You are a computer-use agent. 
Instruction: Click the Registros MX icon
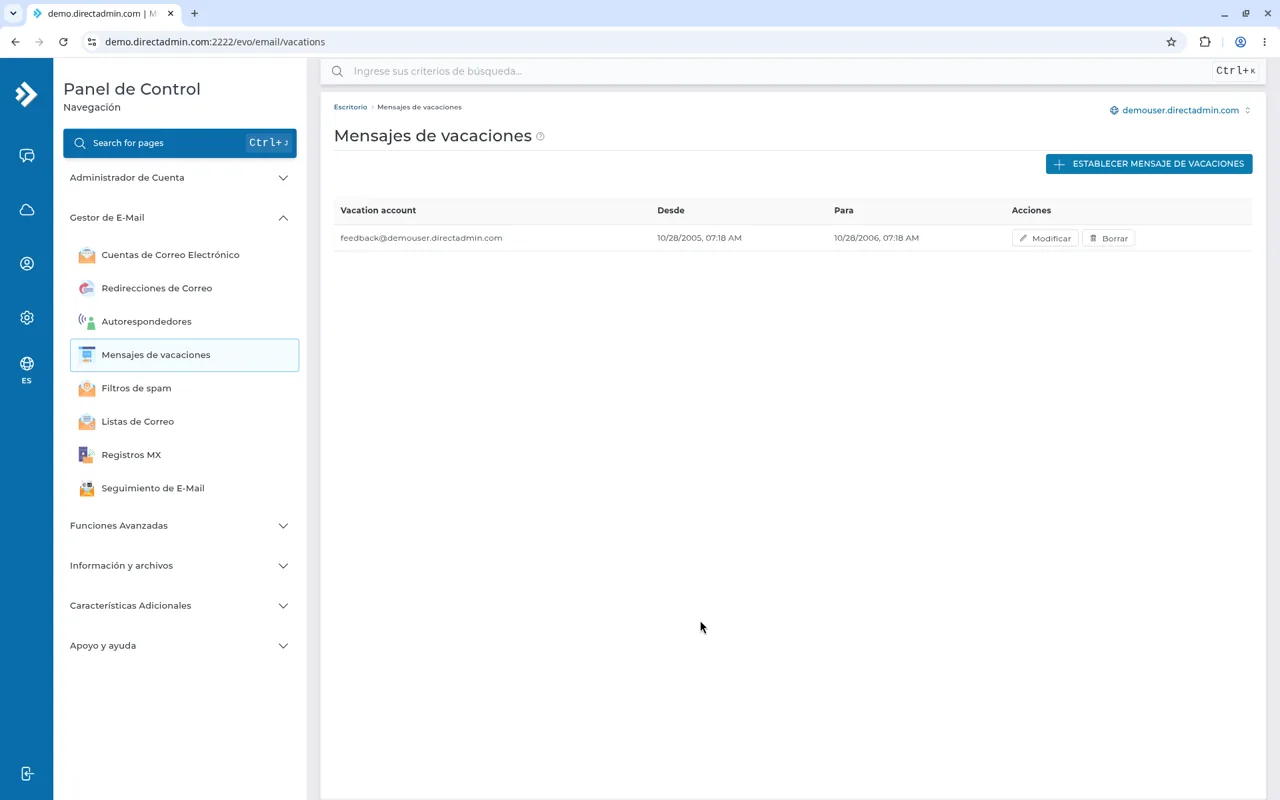(87, 455)
